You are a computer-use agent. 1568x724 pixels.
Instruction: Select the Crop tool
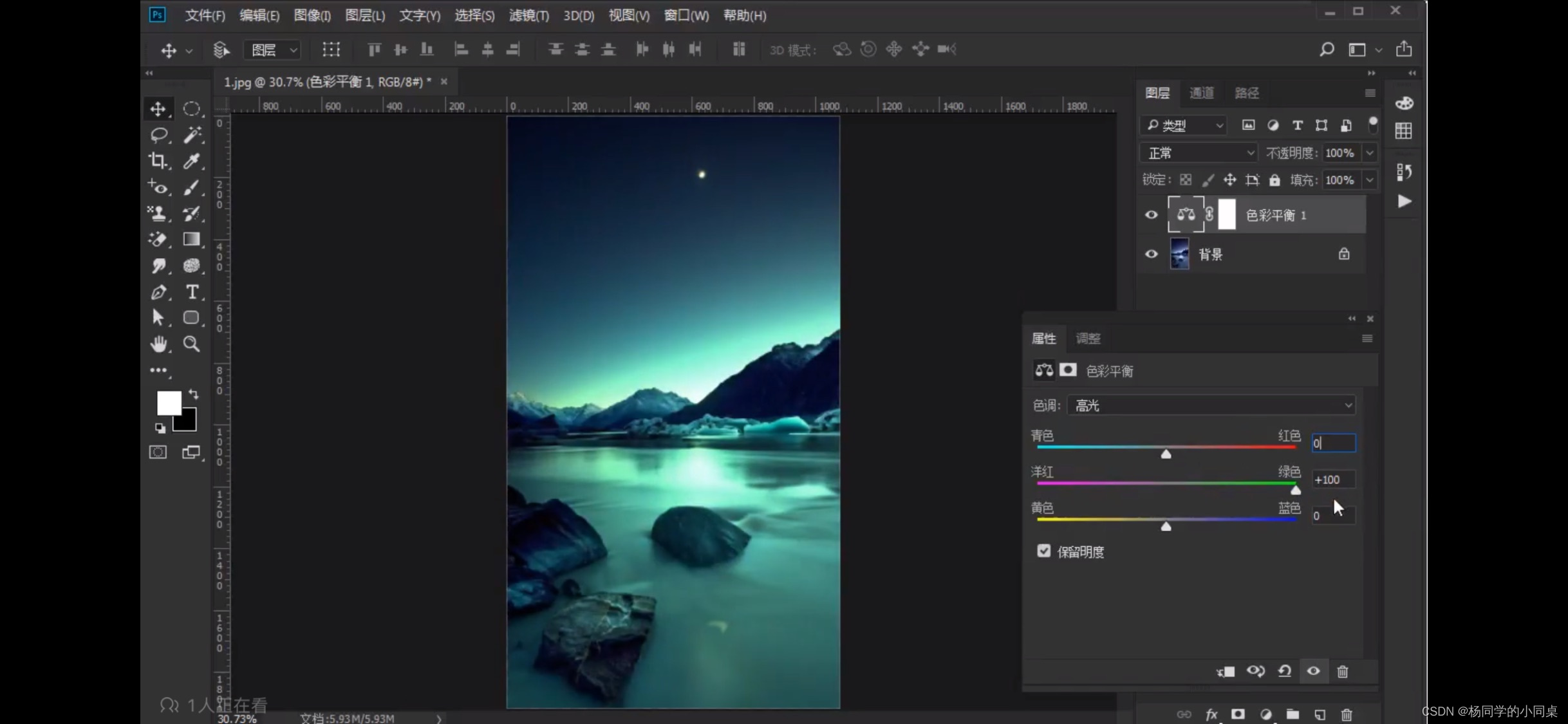[158, 160]
